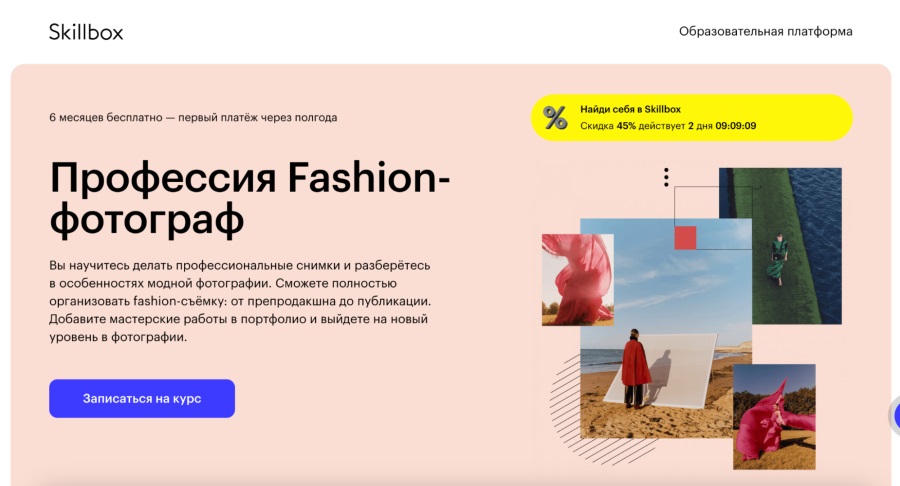
Task: Click the Скидка 45% discount text
Action: [608, 126]
